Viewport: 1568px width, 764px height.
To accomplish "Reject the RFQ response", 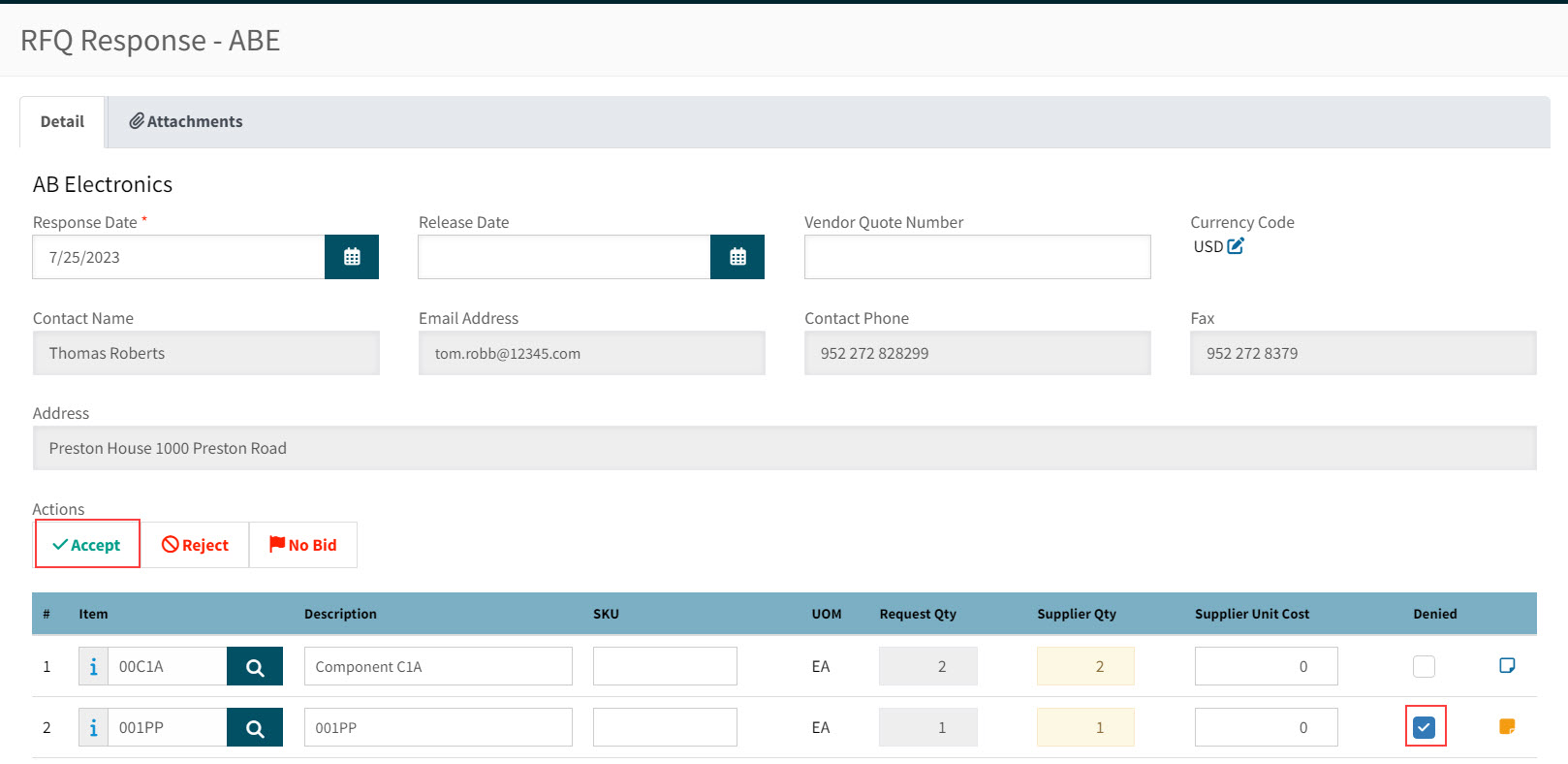I will 195,545.
